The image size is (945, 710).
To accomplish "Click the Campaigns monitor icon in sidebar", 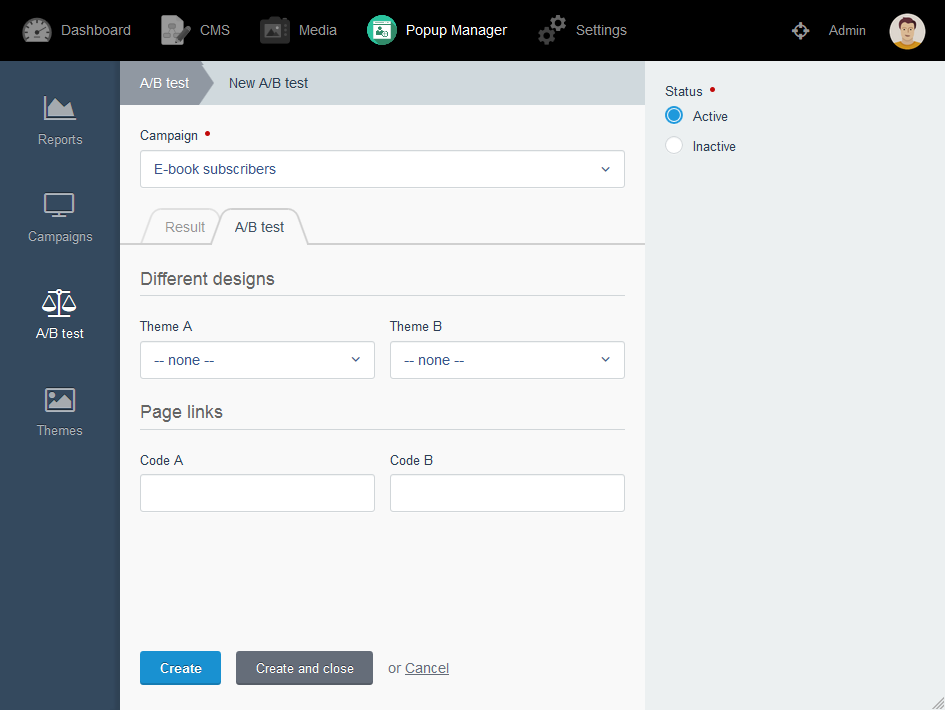I will point(59,205).
